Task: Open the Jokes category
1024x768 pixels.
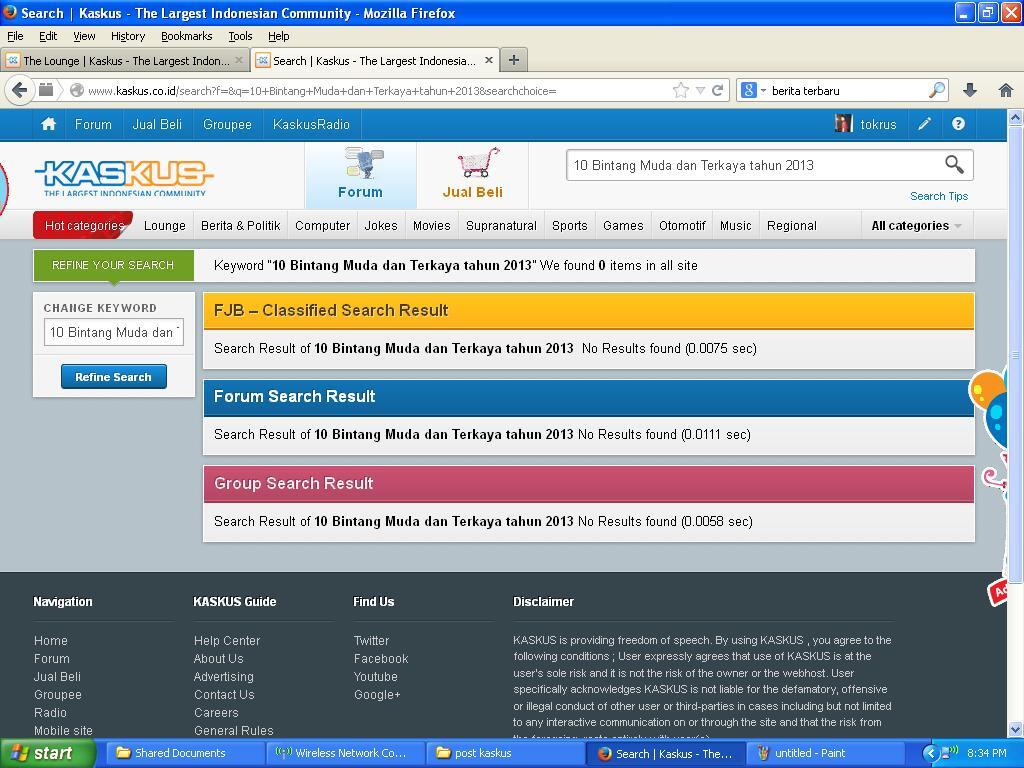Action: tap(381, 225)
